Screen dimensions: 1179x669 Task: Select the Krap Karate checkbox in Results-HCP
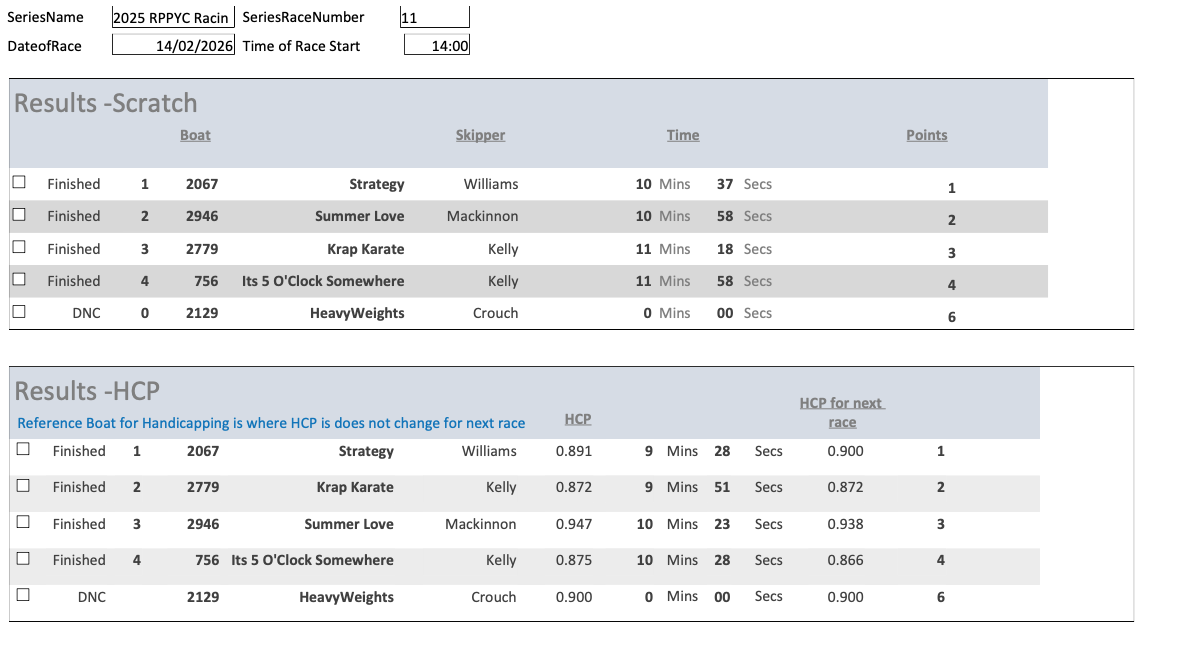[x=23, y=486]
